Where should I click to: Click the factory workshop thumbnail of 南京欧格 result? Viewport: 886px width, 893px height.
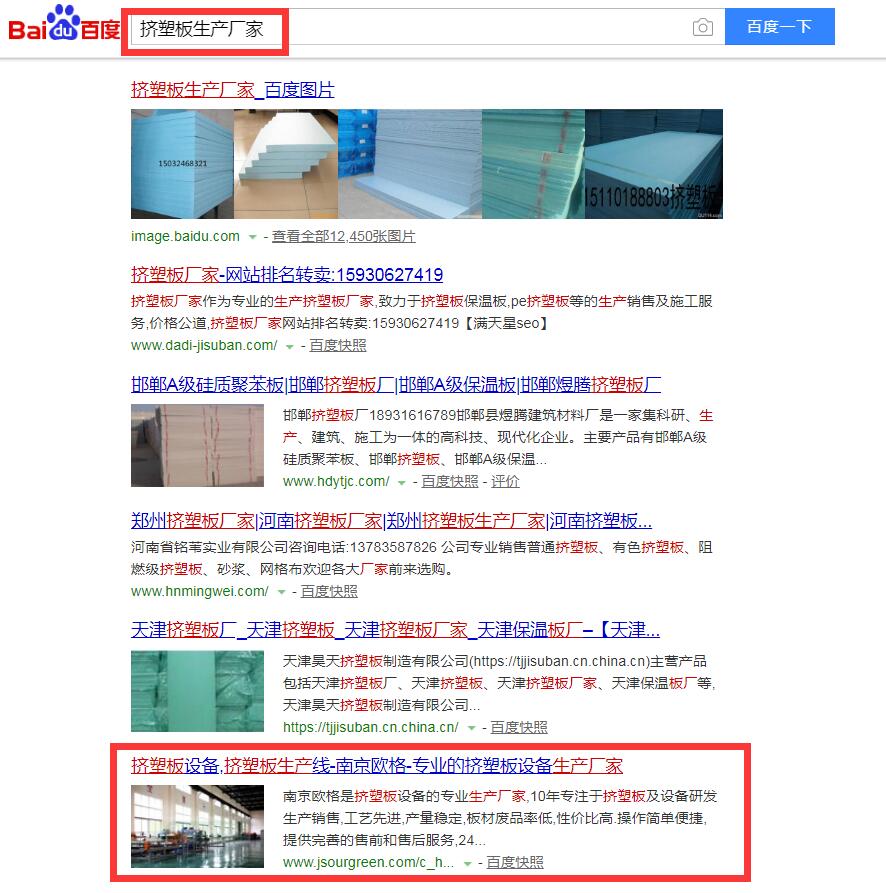(x=197, y=826)
